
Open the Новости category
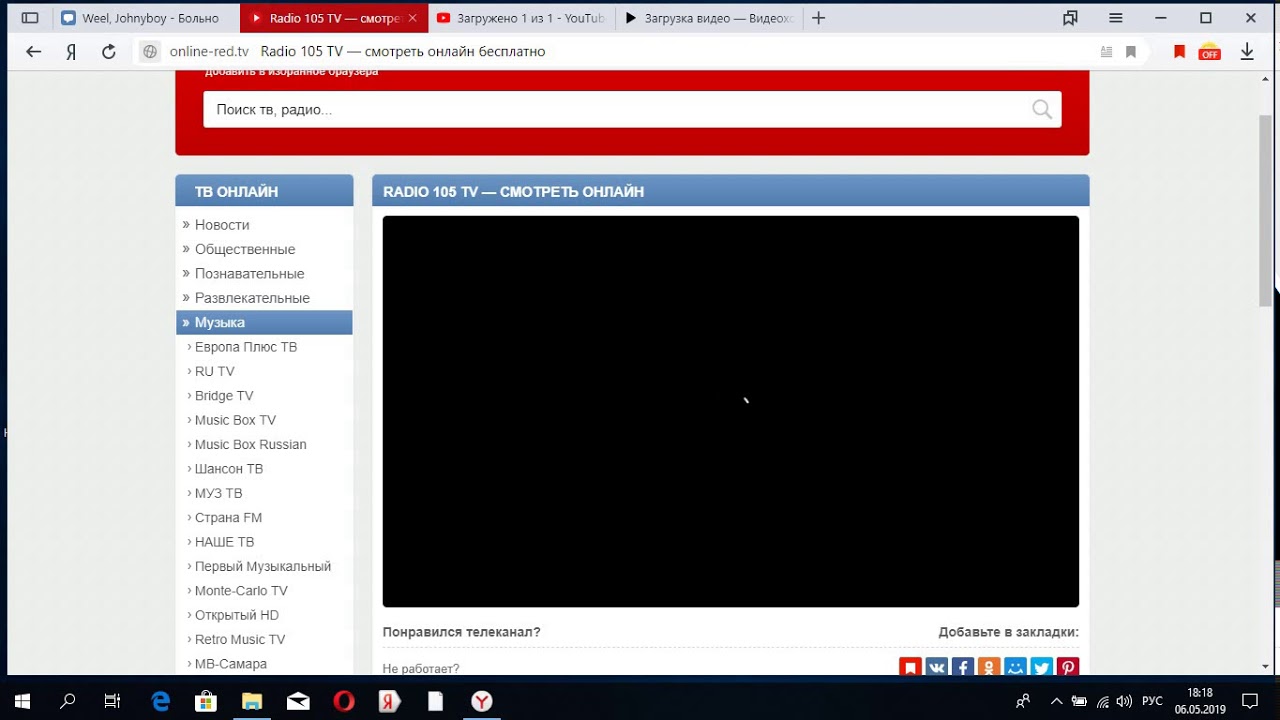click(222, 225)
